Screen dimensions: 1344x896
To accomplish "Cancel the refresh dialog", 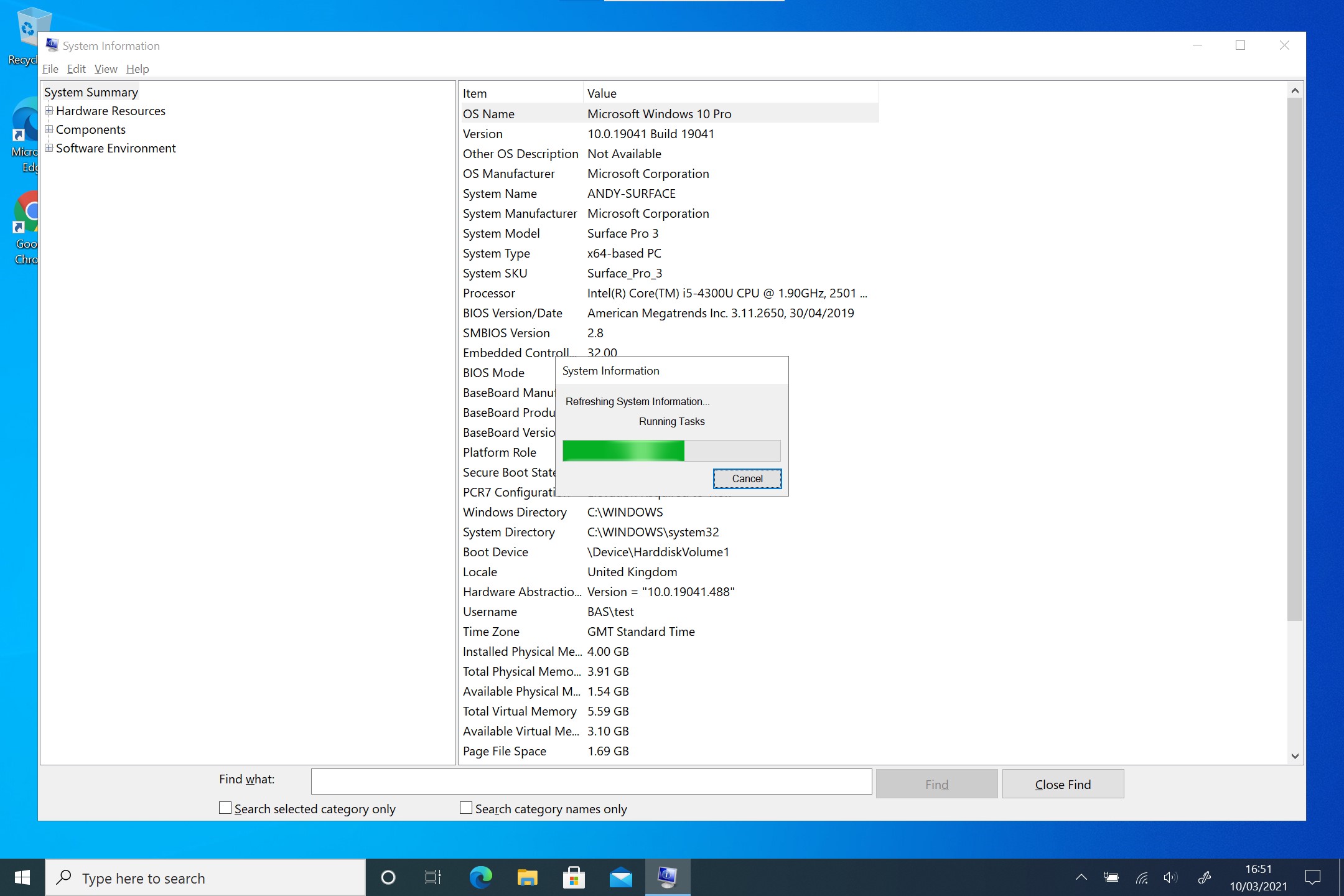I will pyautogui.click(x=747, y=478).
